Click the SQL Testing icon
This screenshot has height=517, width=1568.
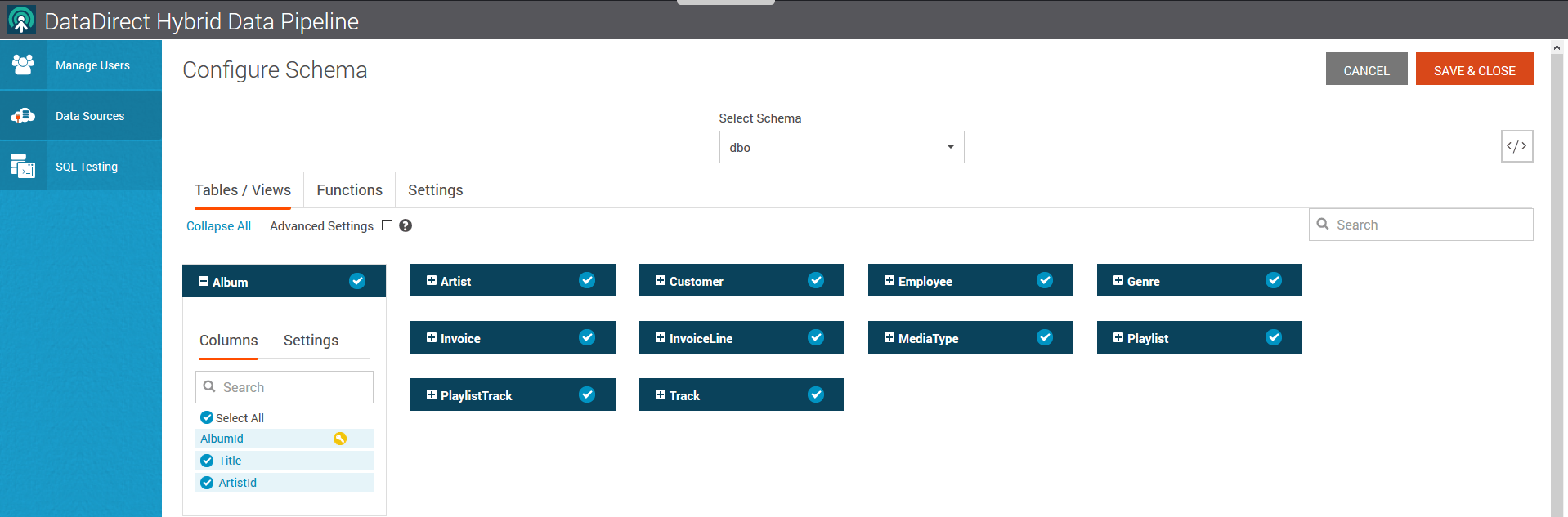[x=23, y=166]
